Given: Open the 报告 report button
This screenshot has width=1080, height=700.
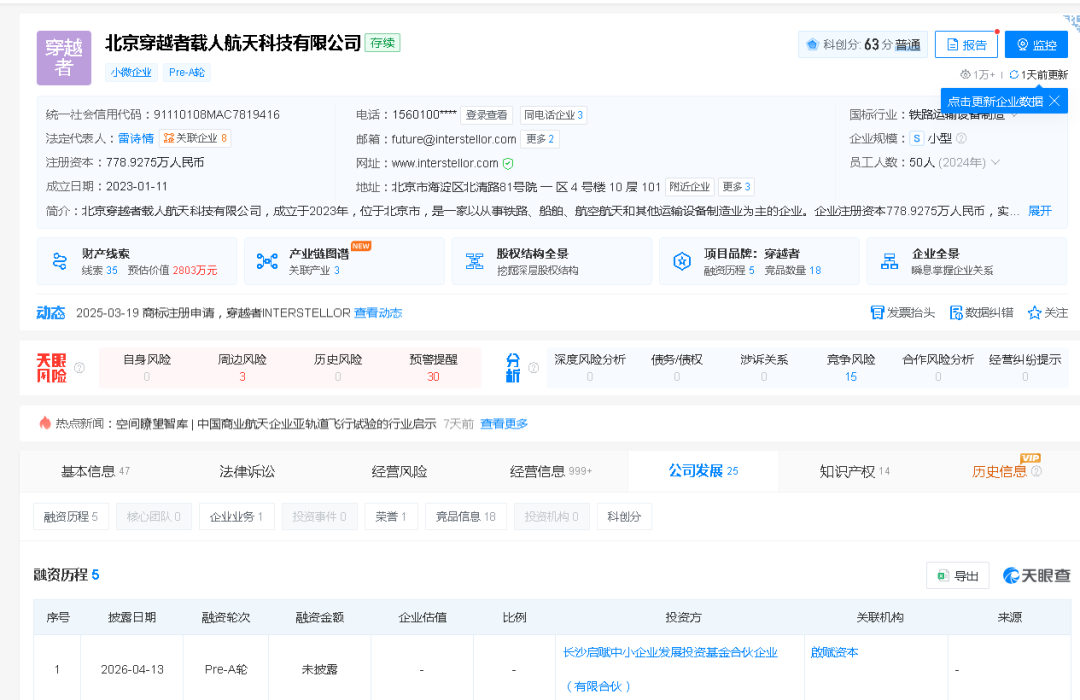Looking at the screenshot, I should 966,45.
